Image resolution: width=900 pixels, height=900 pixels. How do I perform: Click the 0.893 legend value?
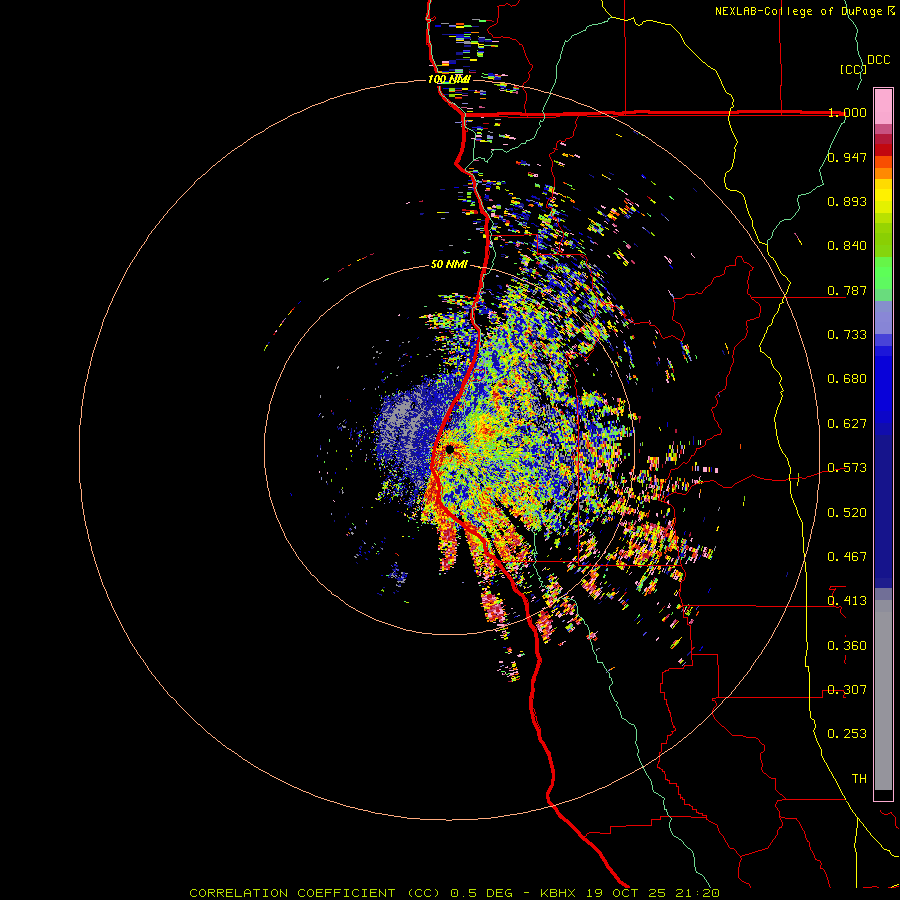tap(847, 201)
